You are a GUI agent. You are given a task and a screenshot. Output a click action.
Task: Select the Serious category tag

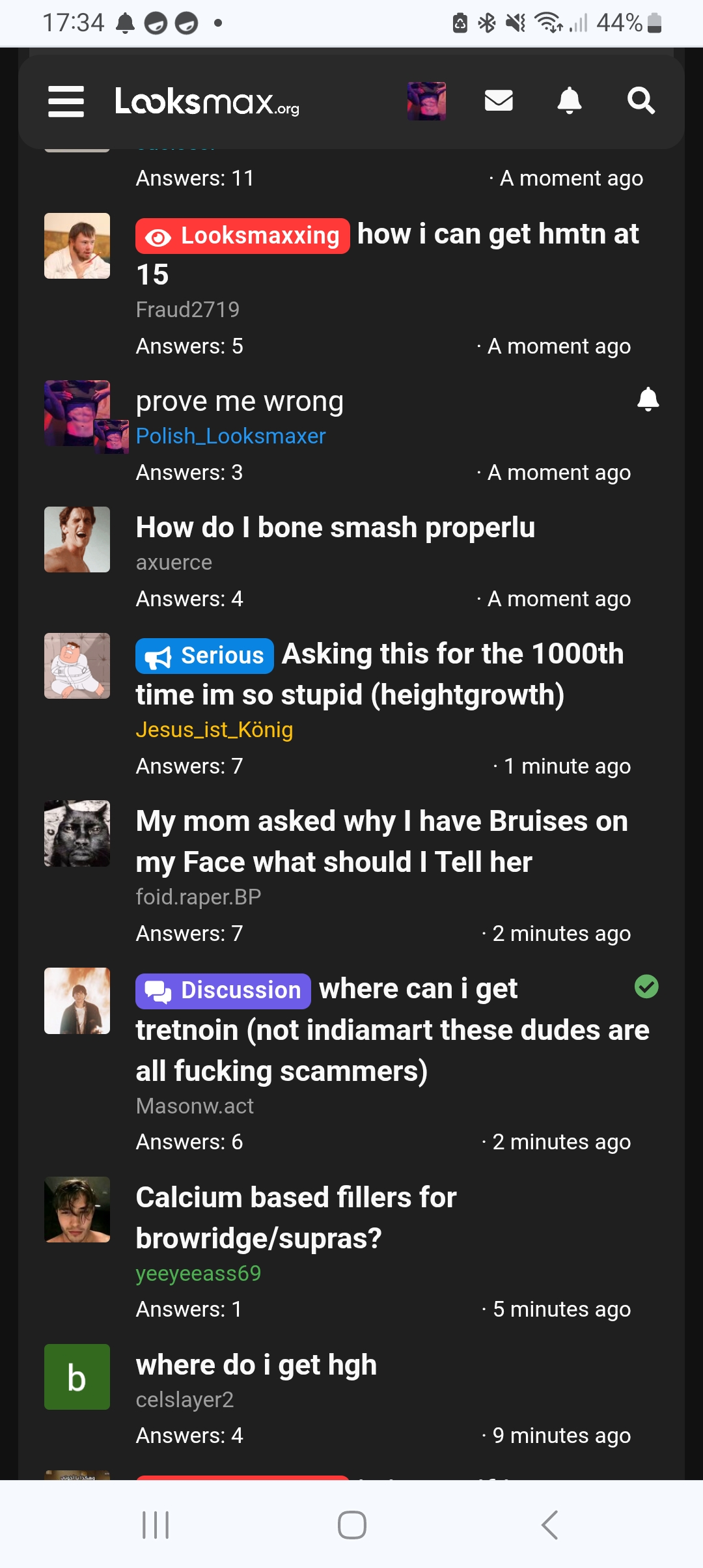tap(204, 656)
